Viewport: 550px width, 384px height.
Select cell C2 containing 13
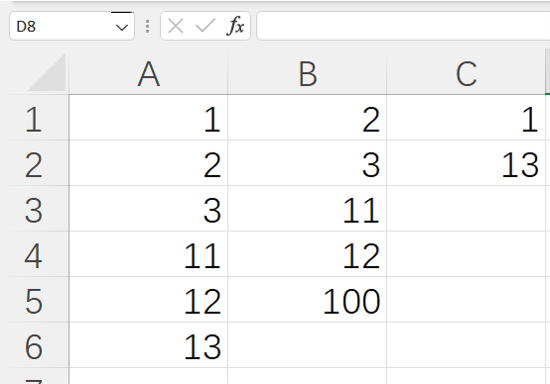pos(466,163)
